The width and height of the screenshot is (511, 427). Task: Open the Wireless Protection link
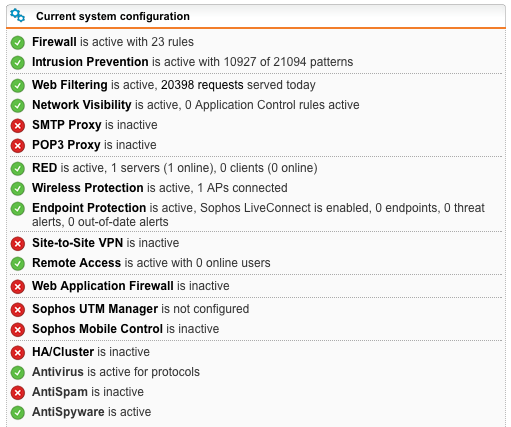(x=88, y=188)
